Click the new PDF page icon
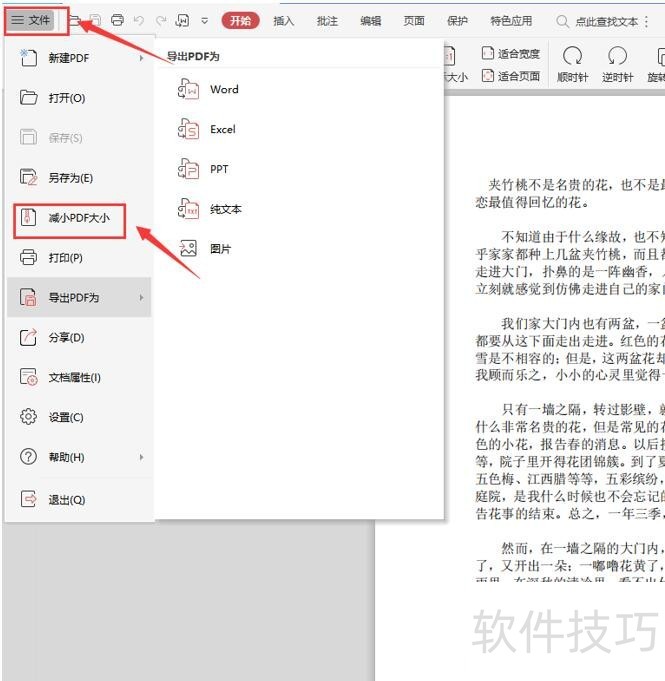 click(28, 57)
